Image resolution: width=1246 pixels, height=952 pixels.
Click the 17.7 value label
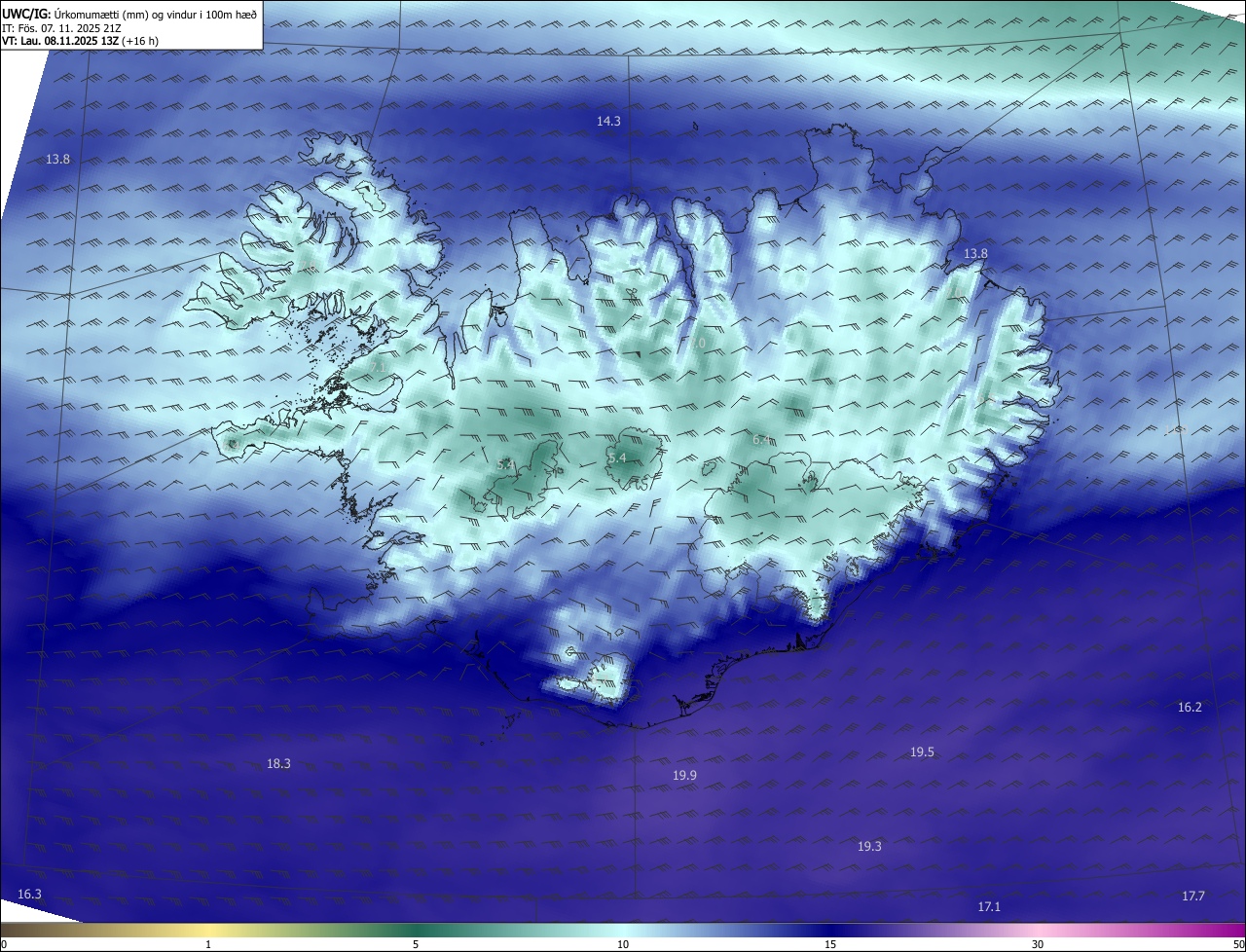[x=1192, y=897]
